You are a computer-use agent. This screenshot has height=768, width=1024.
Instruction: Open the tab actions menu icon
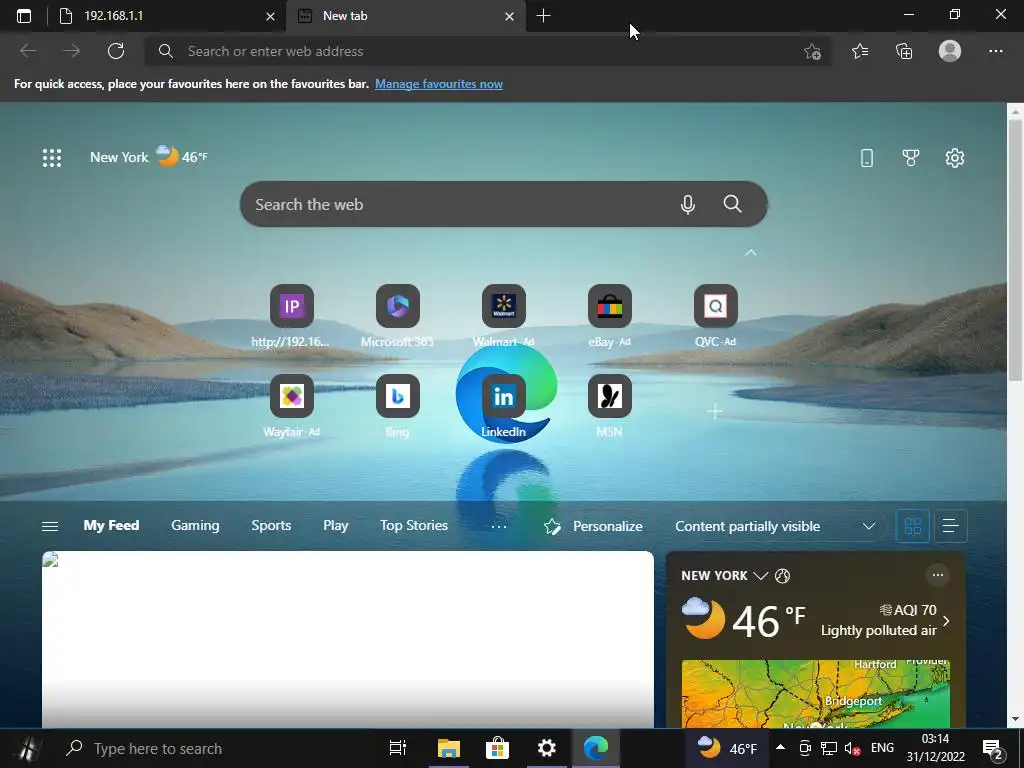pyautogui.click(x=24, y=16)
